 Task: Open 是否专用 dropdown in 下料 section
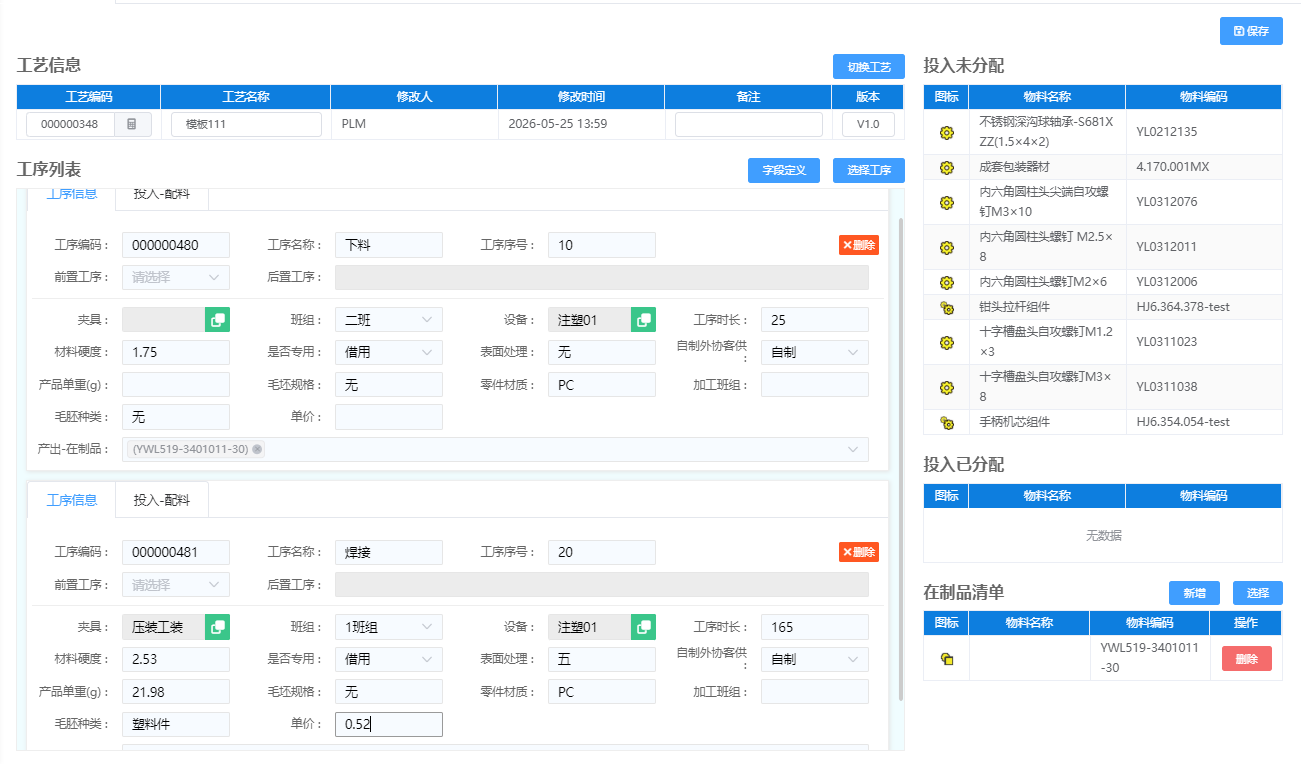[x=389, y=352]
